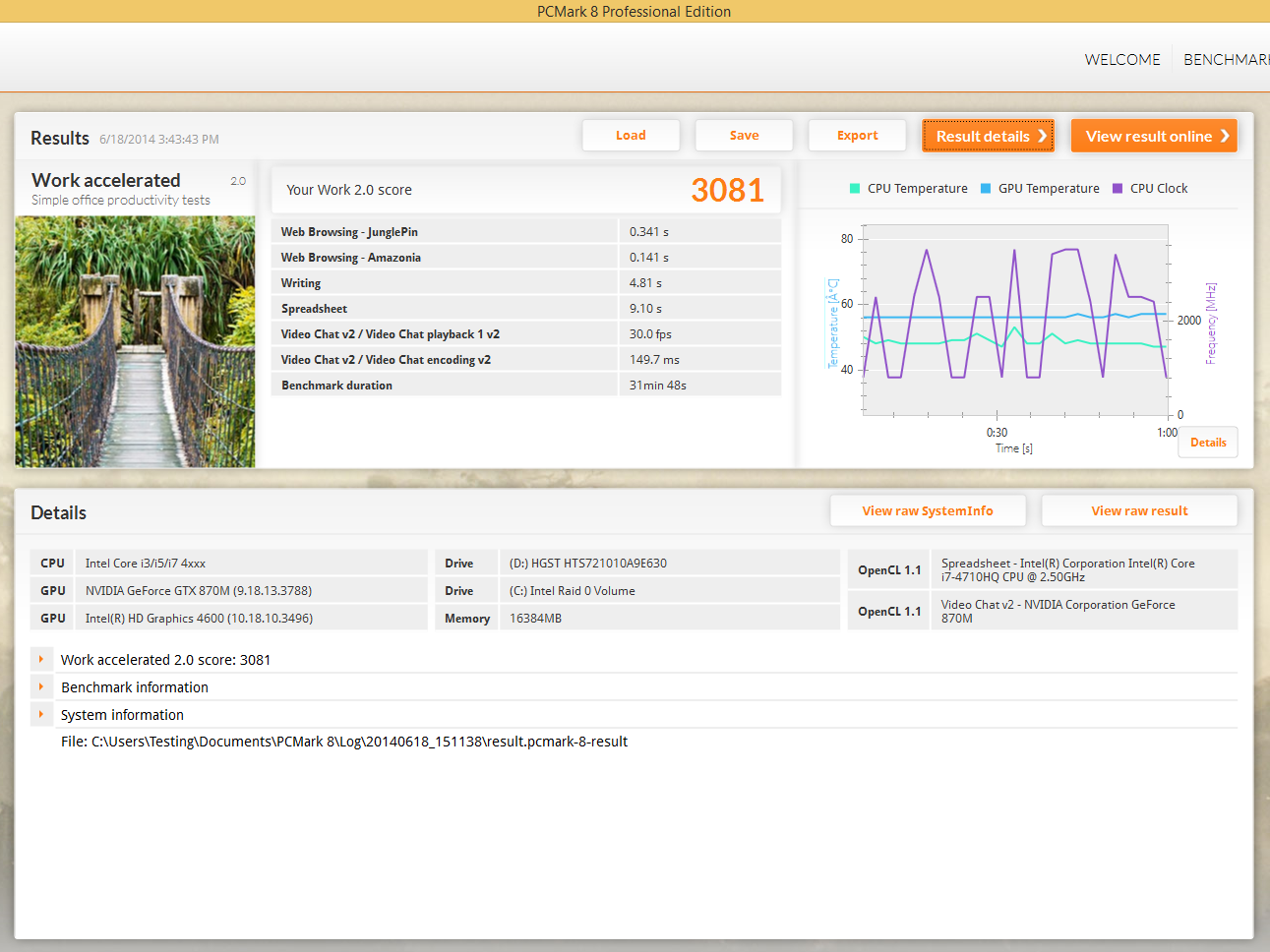Image resolution: width=1270 pixels, height=952 pixels.
Task: Click the 0.341 s value
Action: 649,232
